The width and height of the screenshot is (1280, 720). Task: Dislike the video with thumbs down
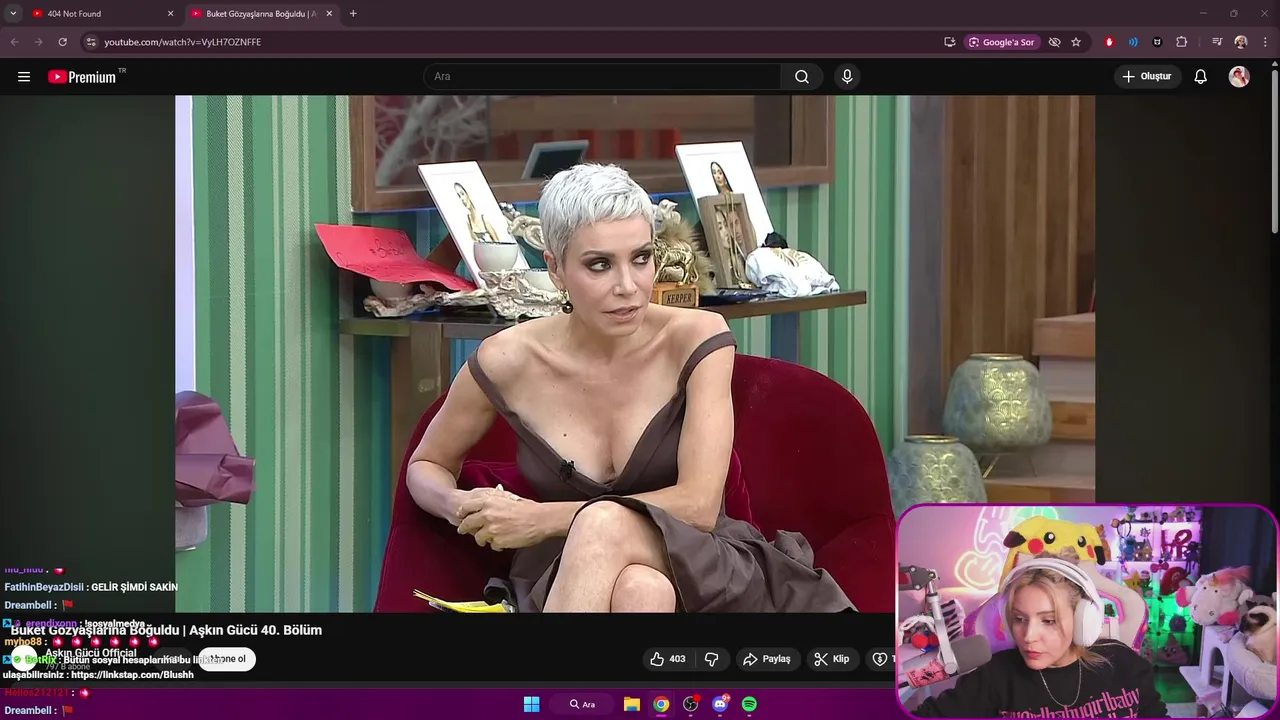click(x=712, y=659)
